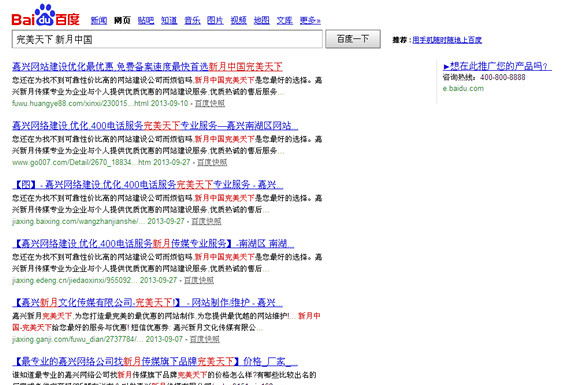Go to the 视频 video tab
585x385 pixels.
tap(238, 20)
